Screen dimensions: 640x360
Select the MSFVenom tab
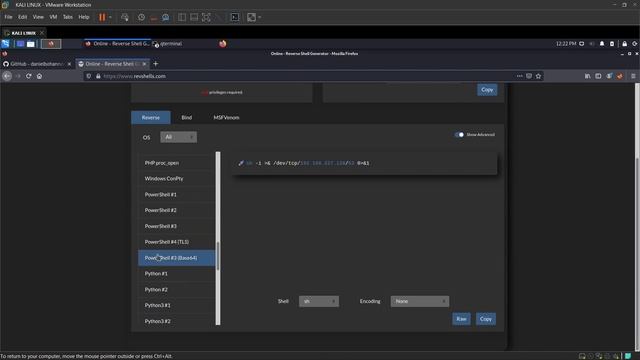pyautogui.click(x=226, y=118)
